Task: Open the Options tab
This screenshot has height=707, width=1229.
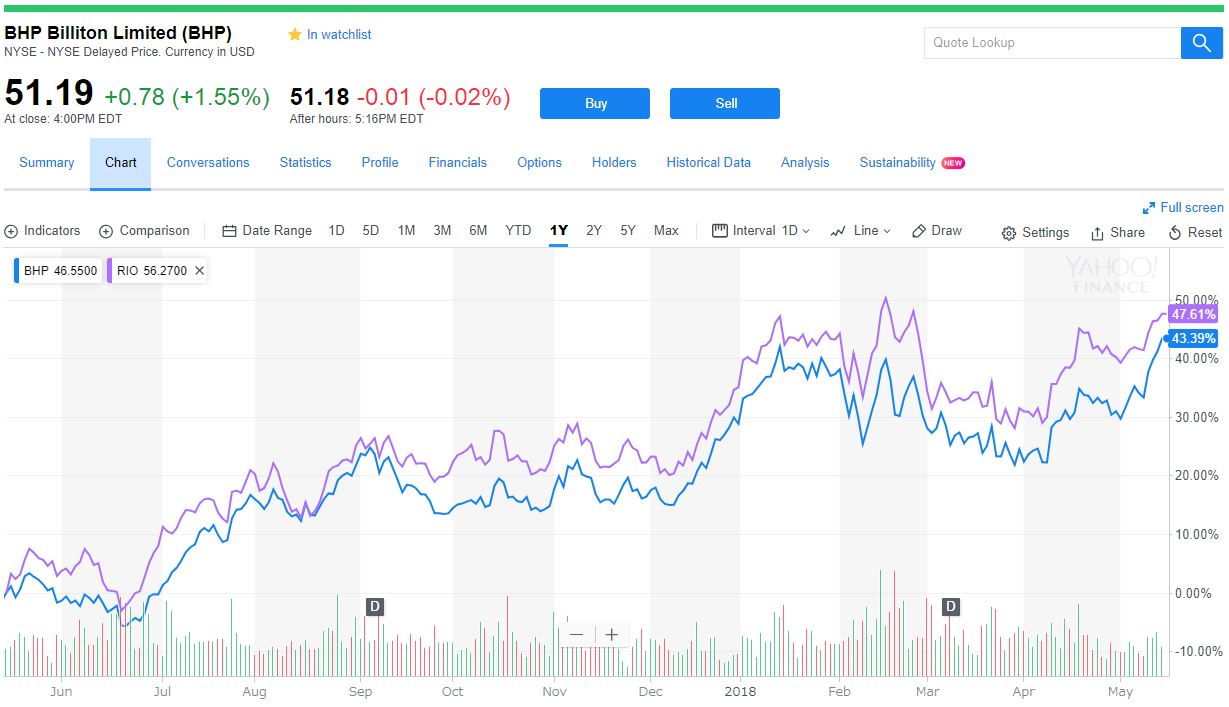Action: 540,163
